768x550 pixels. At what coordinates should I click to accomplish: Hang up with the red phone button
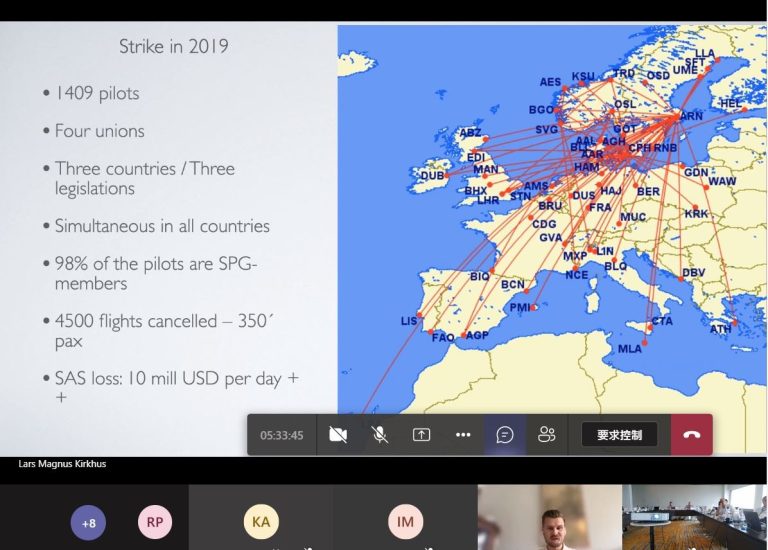pyautogui.click(x=692, y=434)
